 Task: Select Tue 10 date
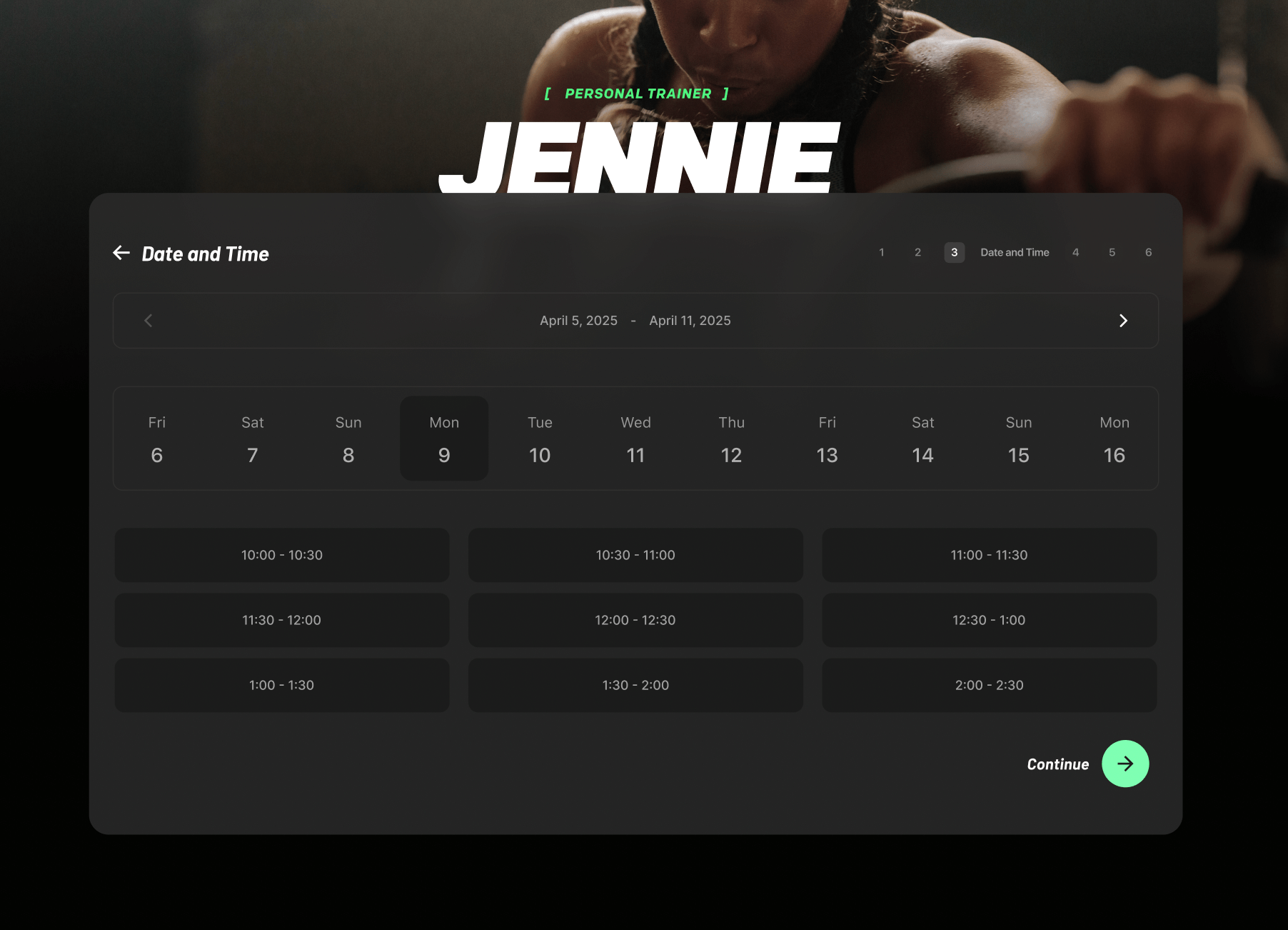pos(540,439)
